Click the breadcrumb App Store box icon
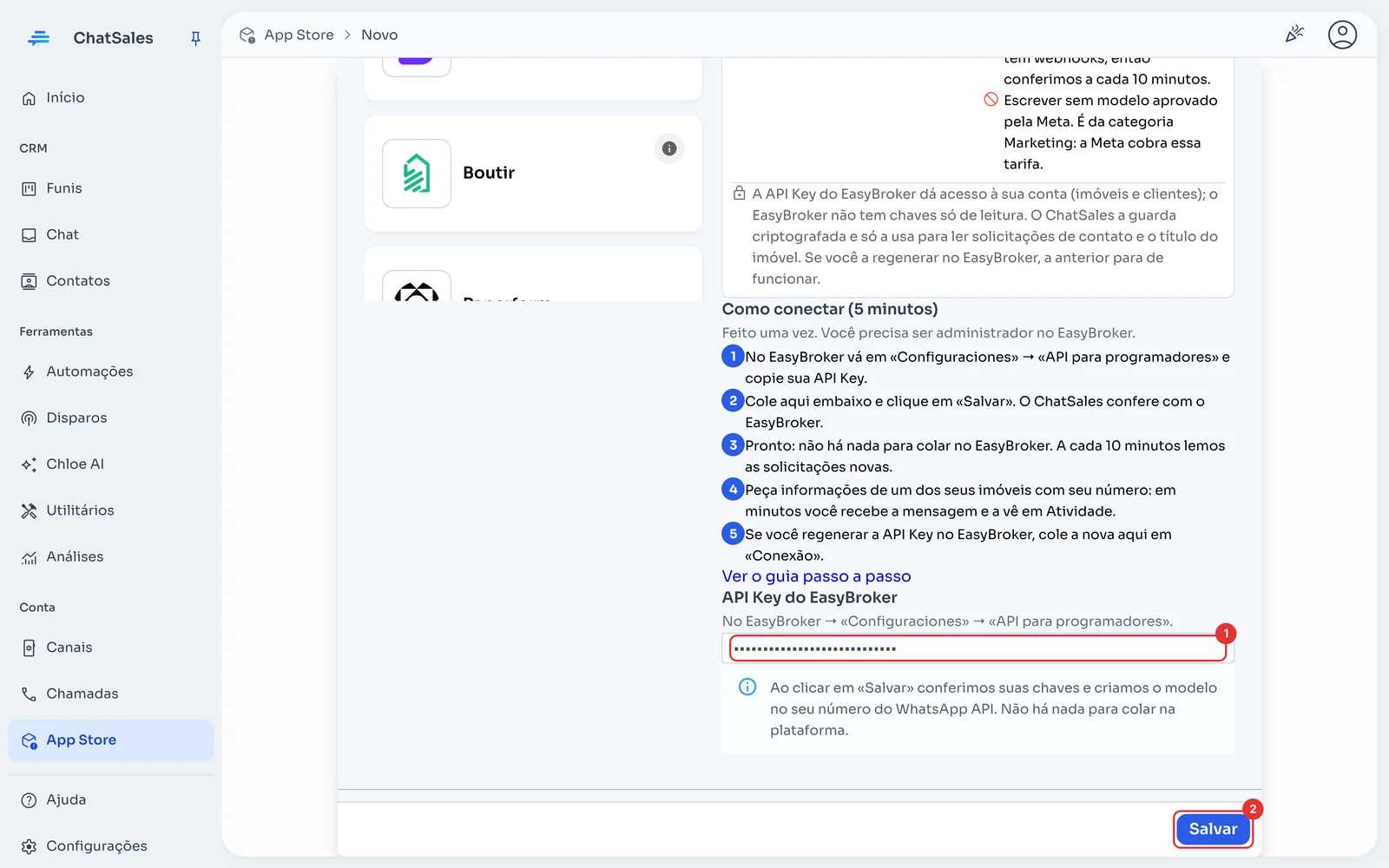Image resolution: width=1389 pixels, height=868 pixels. tap(247, 35)
